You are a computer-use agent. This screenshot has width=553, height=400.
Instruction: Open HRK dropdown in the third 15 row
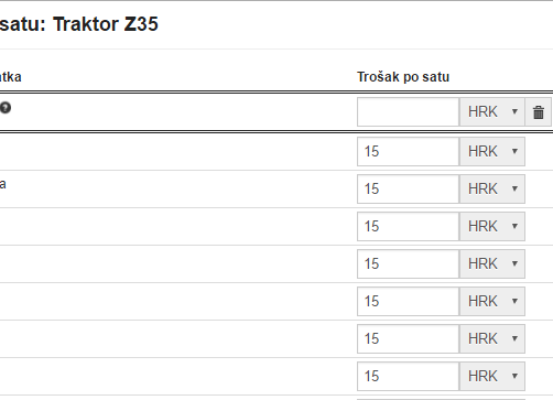click(x=492, y=226)
